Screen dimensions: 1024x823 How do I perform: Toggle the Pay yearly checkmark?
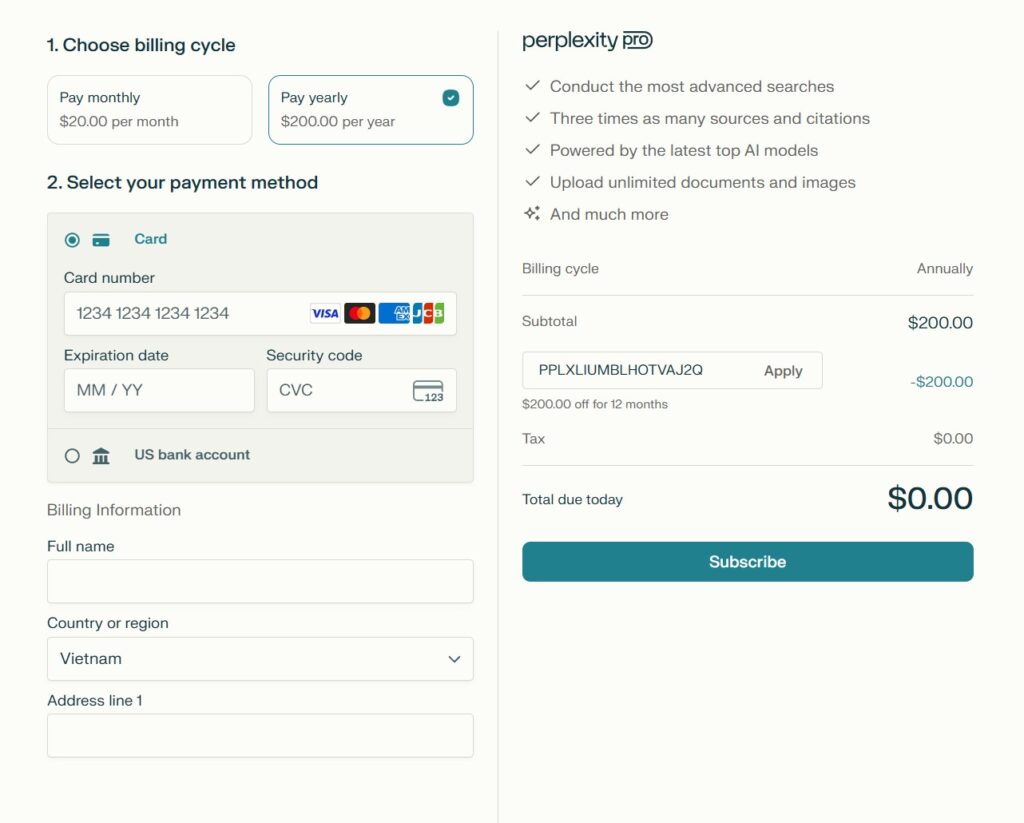451,98
